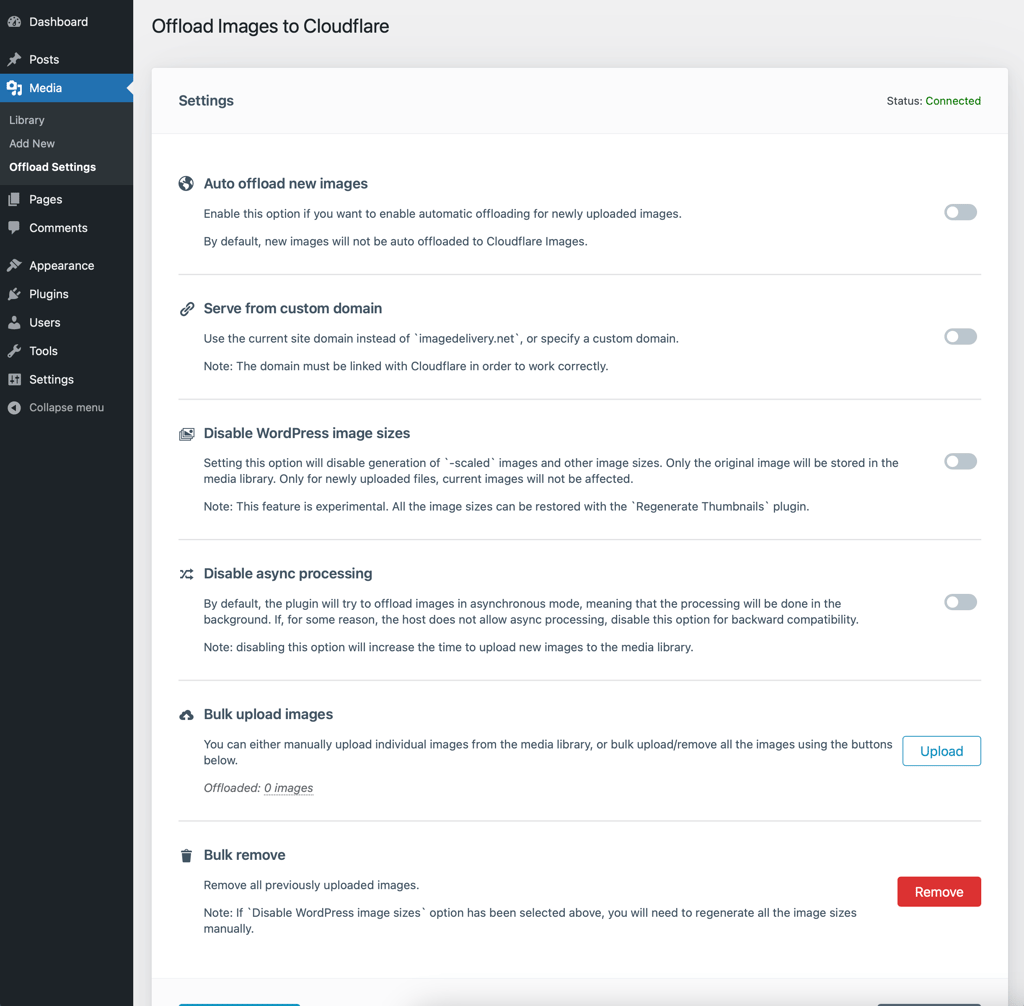
Task: Open the Appearance menu item
Action: click(67, 265)
